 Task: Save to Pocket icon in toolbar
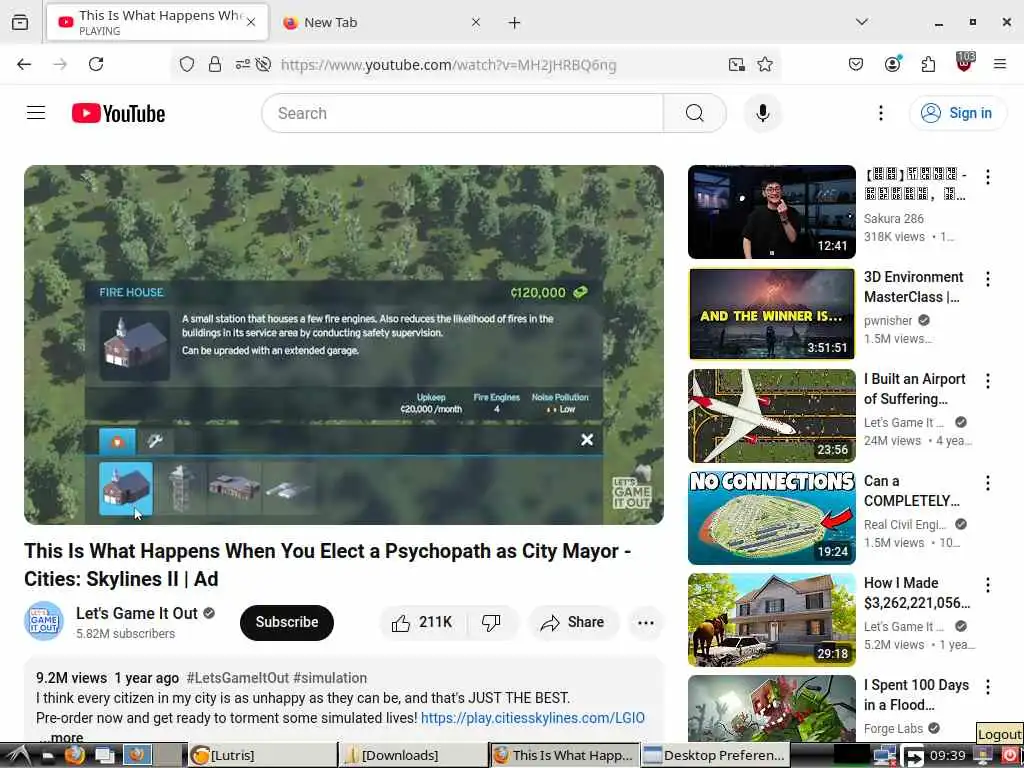click(856, 64)
